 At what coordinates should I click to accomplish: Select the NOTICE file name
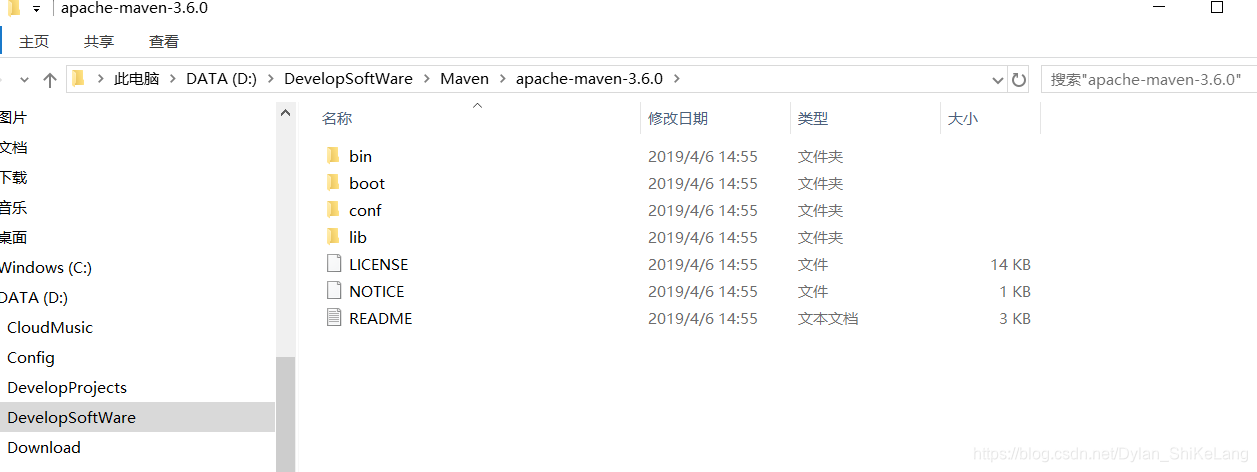click(377, 291)
